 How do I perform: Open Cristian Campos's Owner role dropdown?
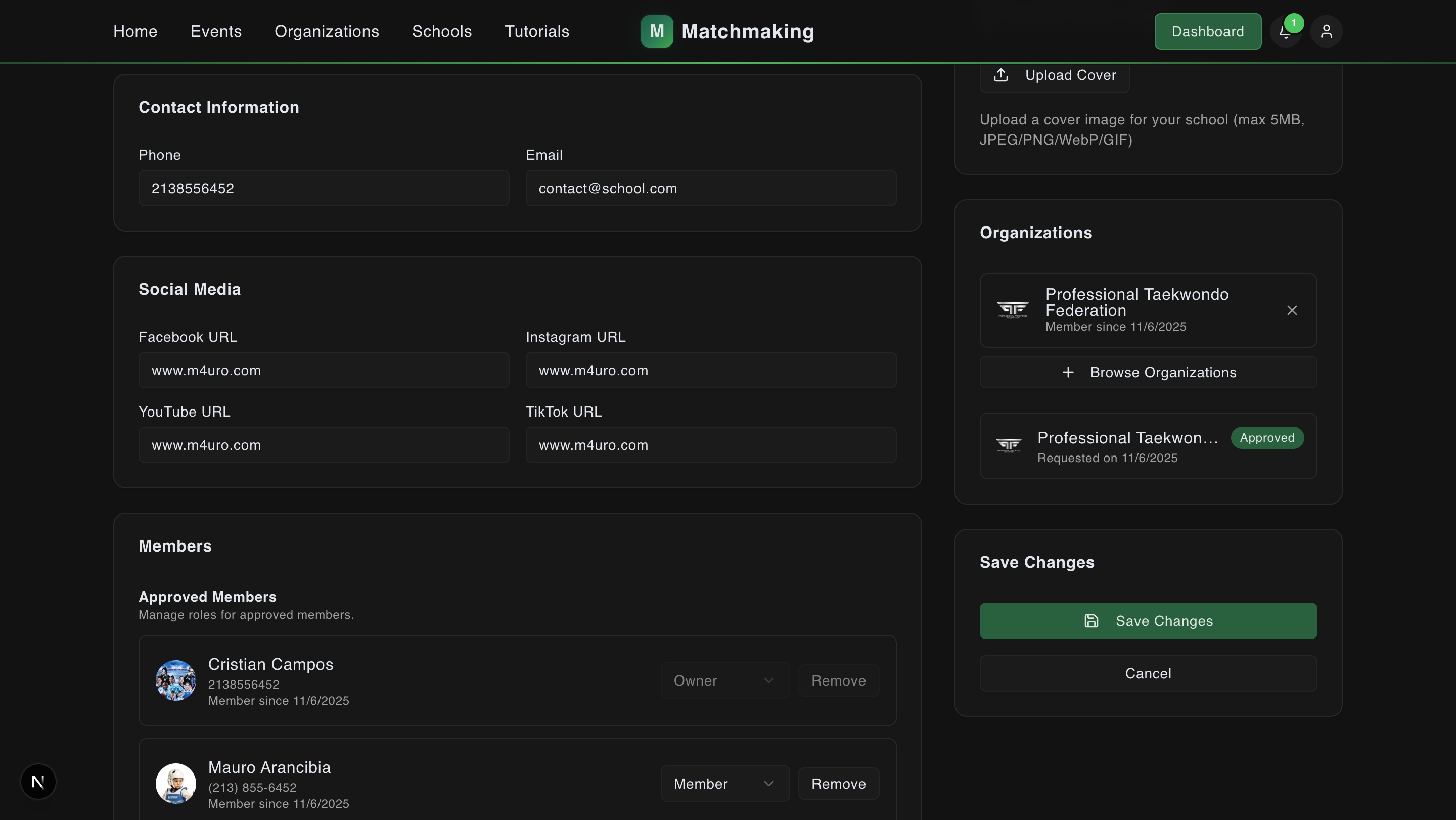point(724,680)
